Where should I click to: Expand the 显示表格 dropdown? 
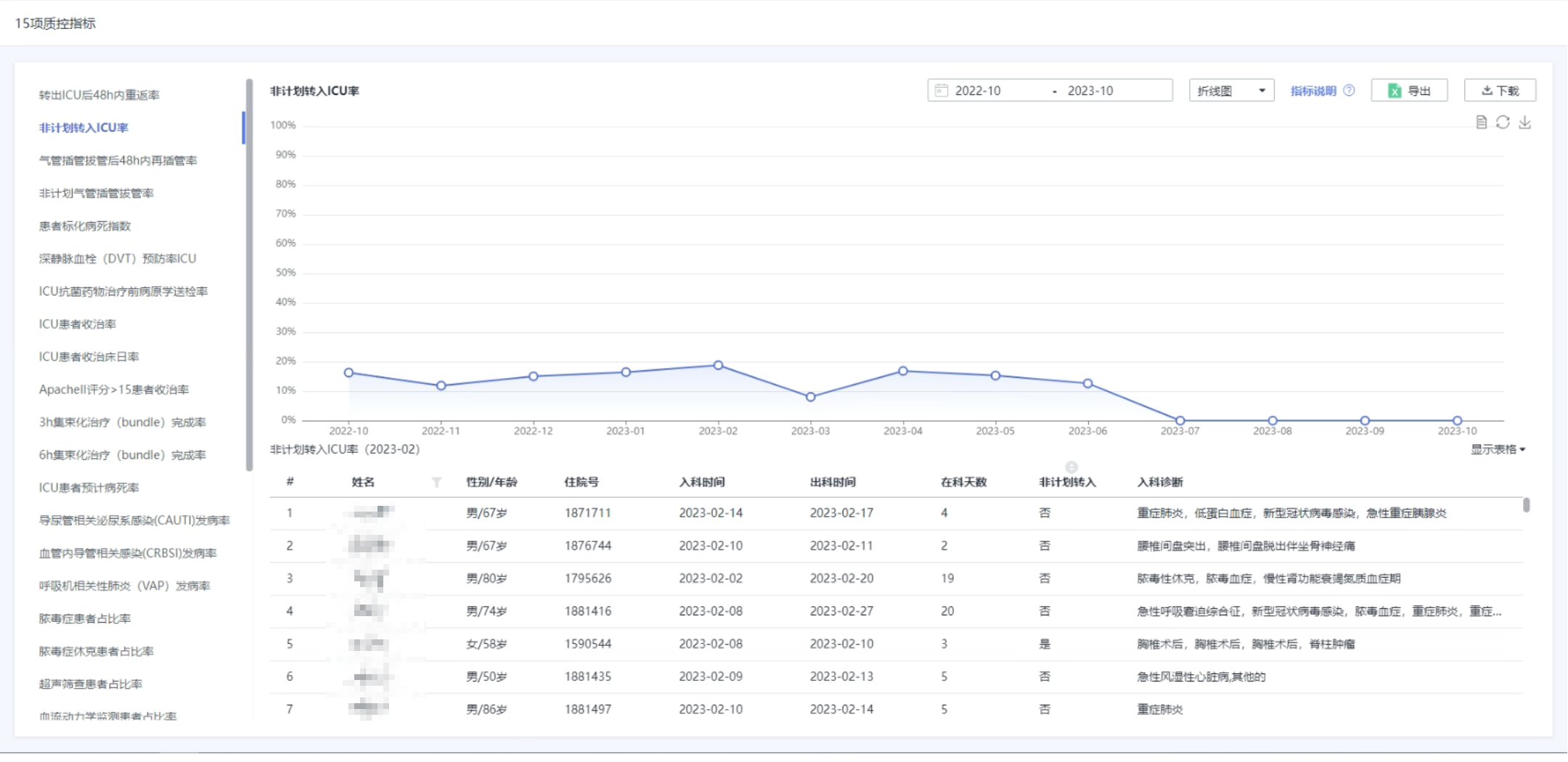1498,449
